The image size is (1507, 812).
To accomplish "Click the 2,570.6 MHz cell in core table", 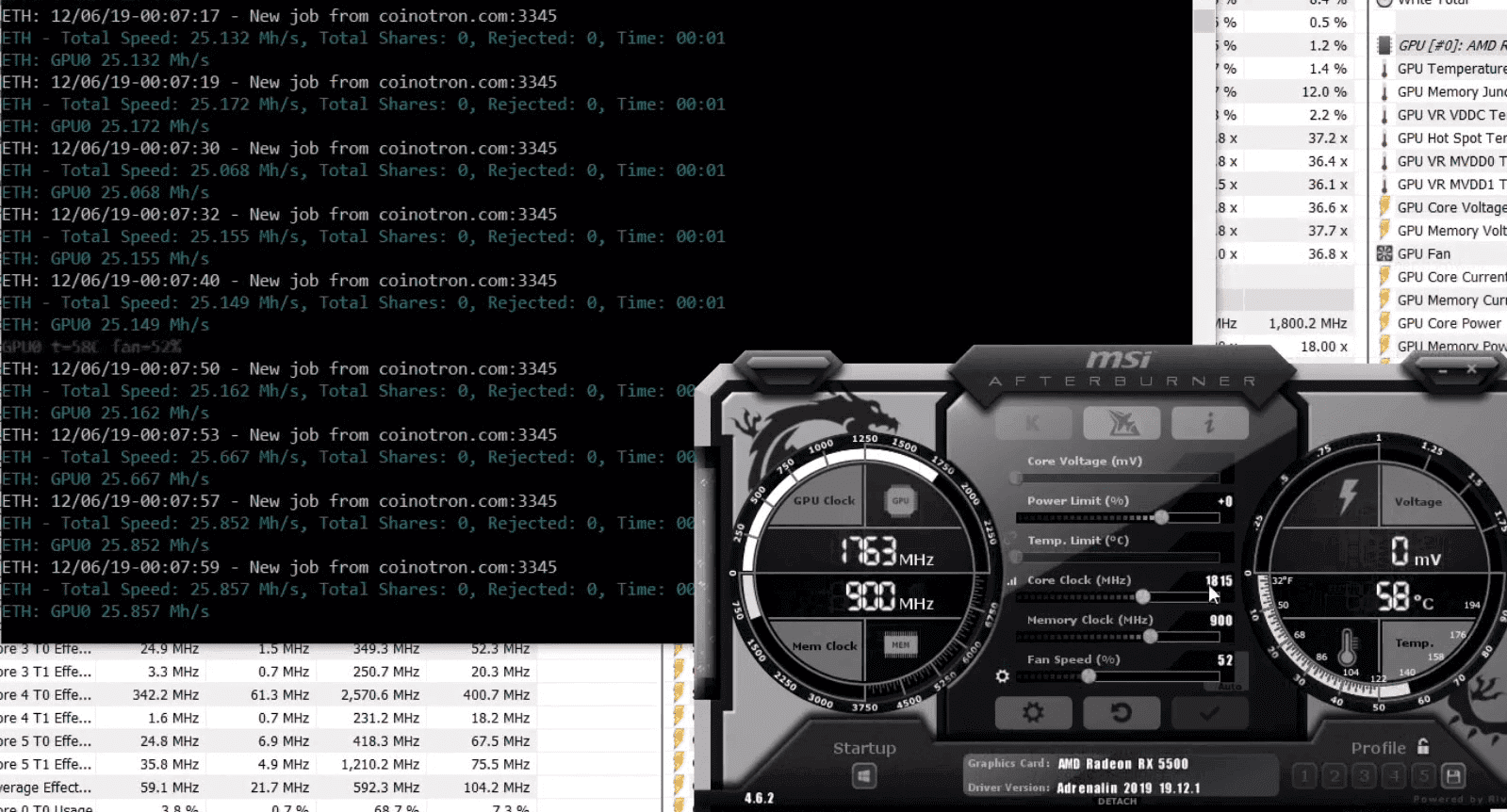I will coord(381,695).
